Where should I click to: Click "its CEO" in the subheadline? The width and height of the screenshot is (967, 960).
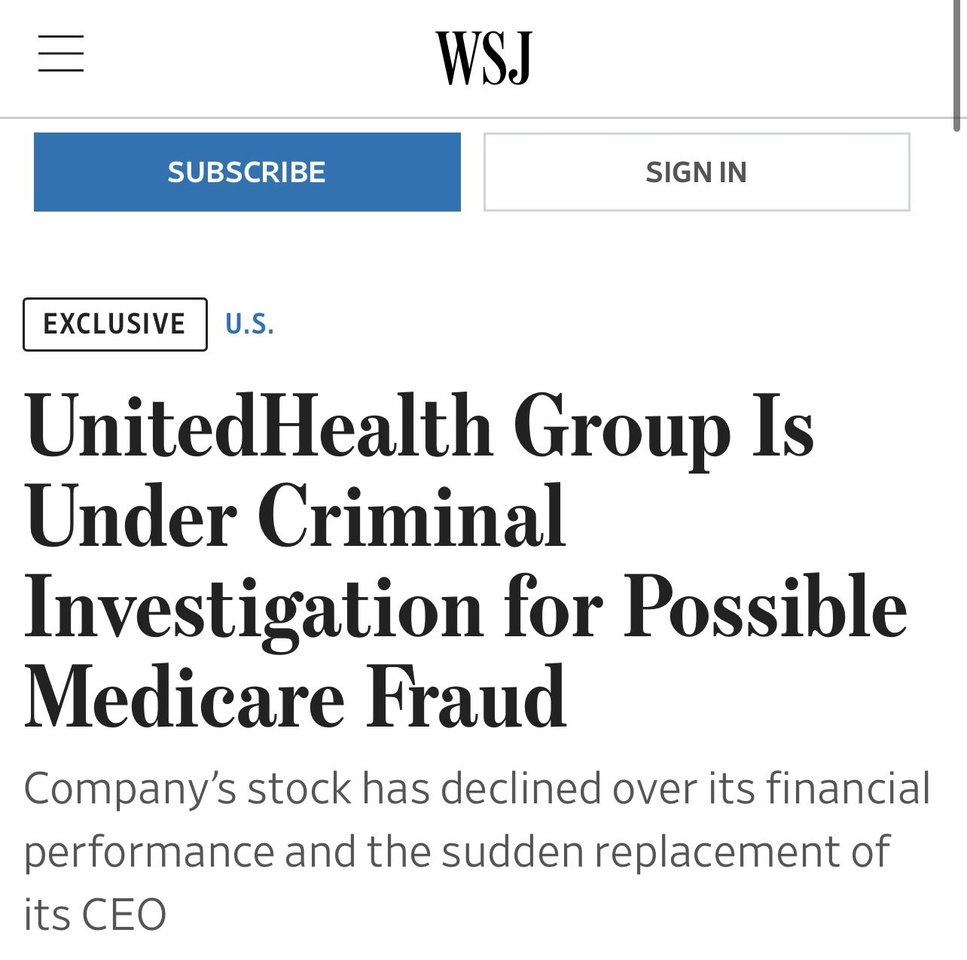95,914
